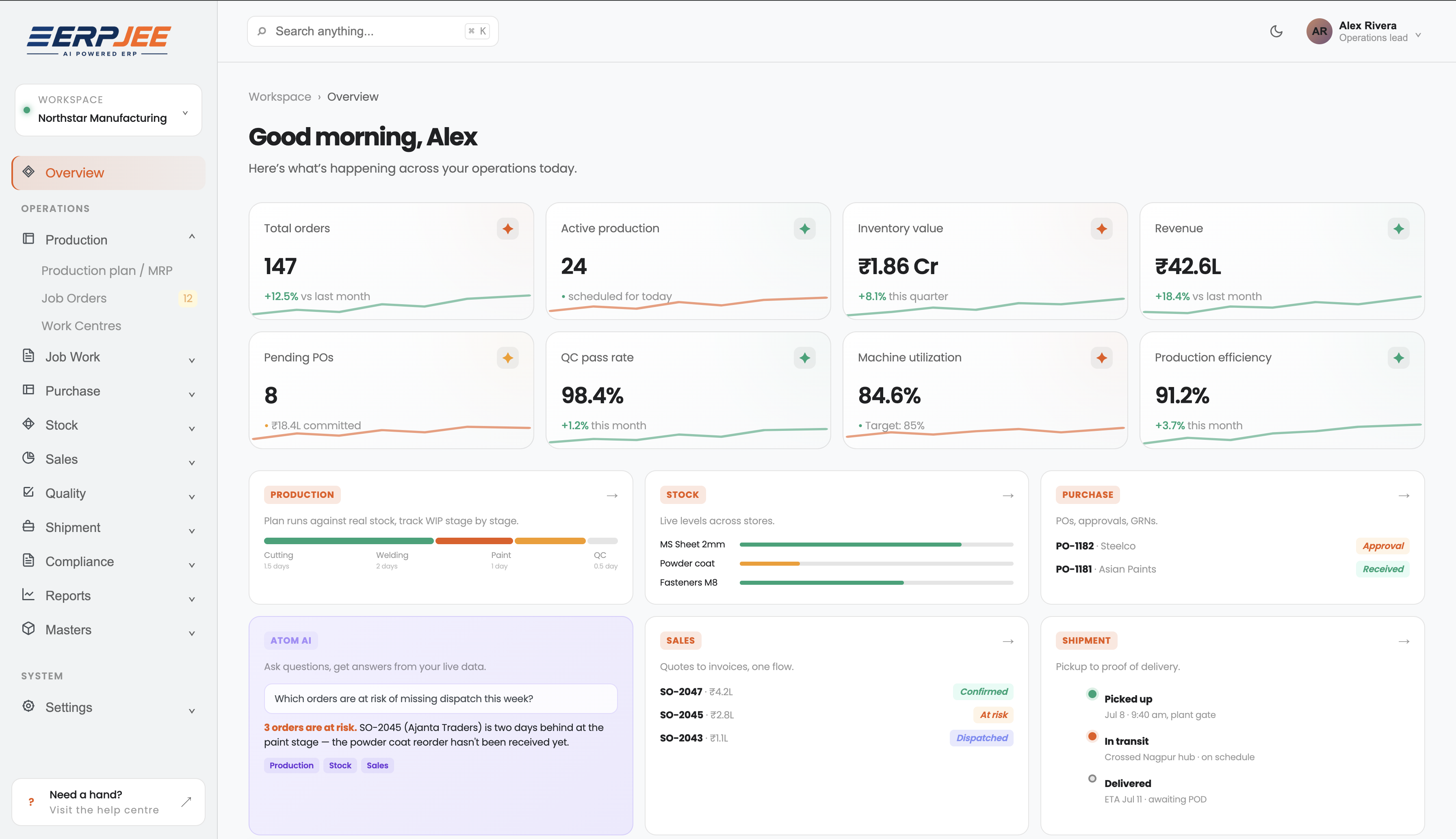
Task: Collapse the Production sidebar section
Action: point(192,237)
